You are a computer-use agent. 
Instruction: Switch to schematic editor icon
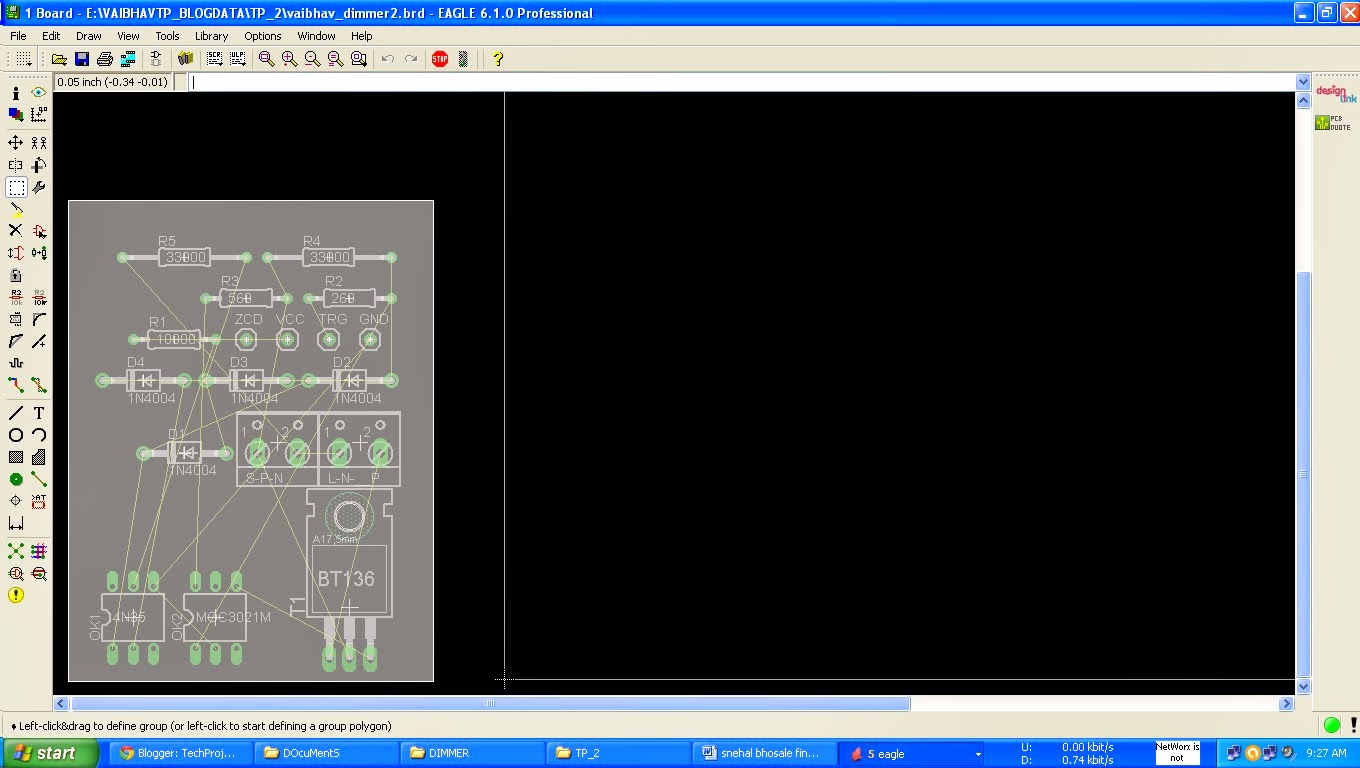[156, 59]
